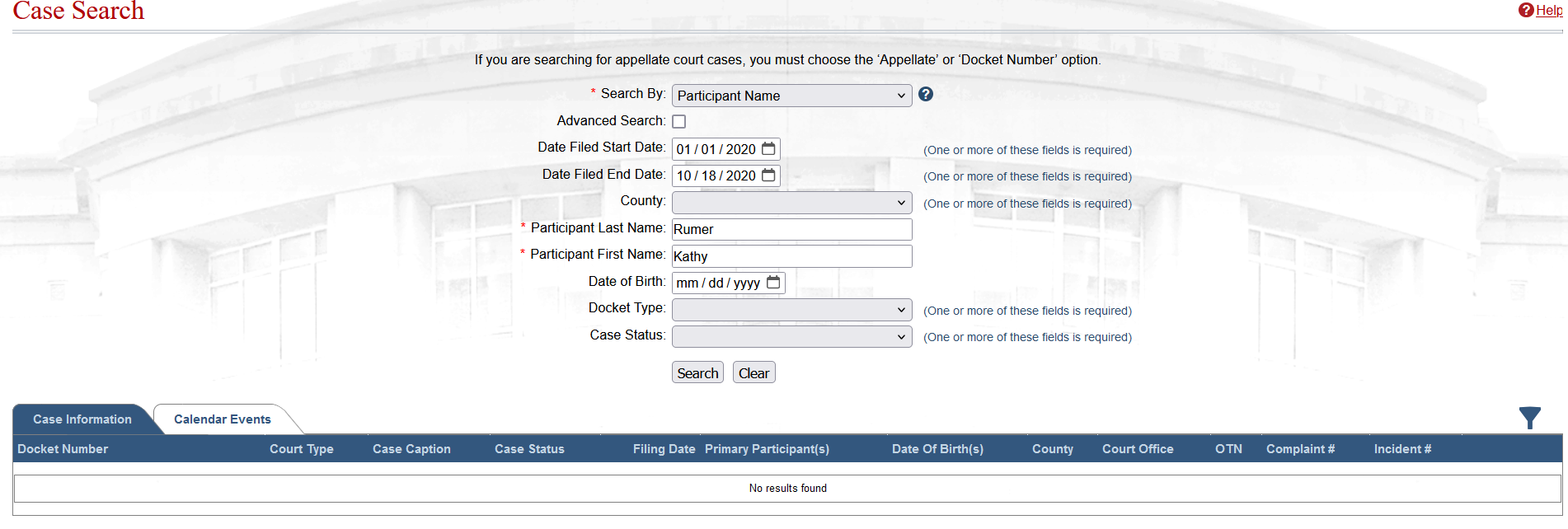This screenshot has height=529, width=1568.
Task: Expand the County dropdown
Action: [791, 203]
